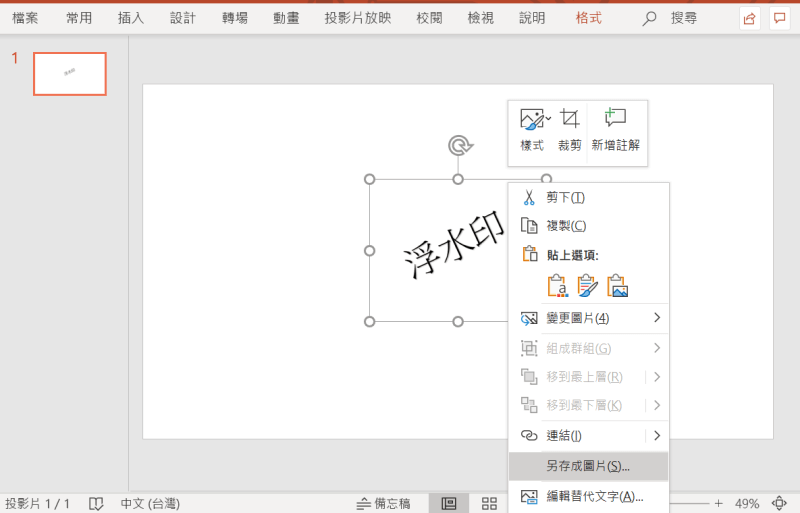Click the share icon in ribbon corner
This screenshot has height=513, width=800.
pos(749,19)
